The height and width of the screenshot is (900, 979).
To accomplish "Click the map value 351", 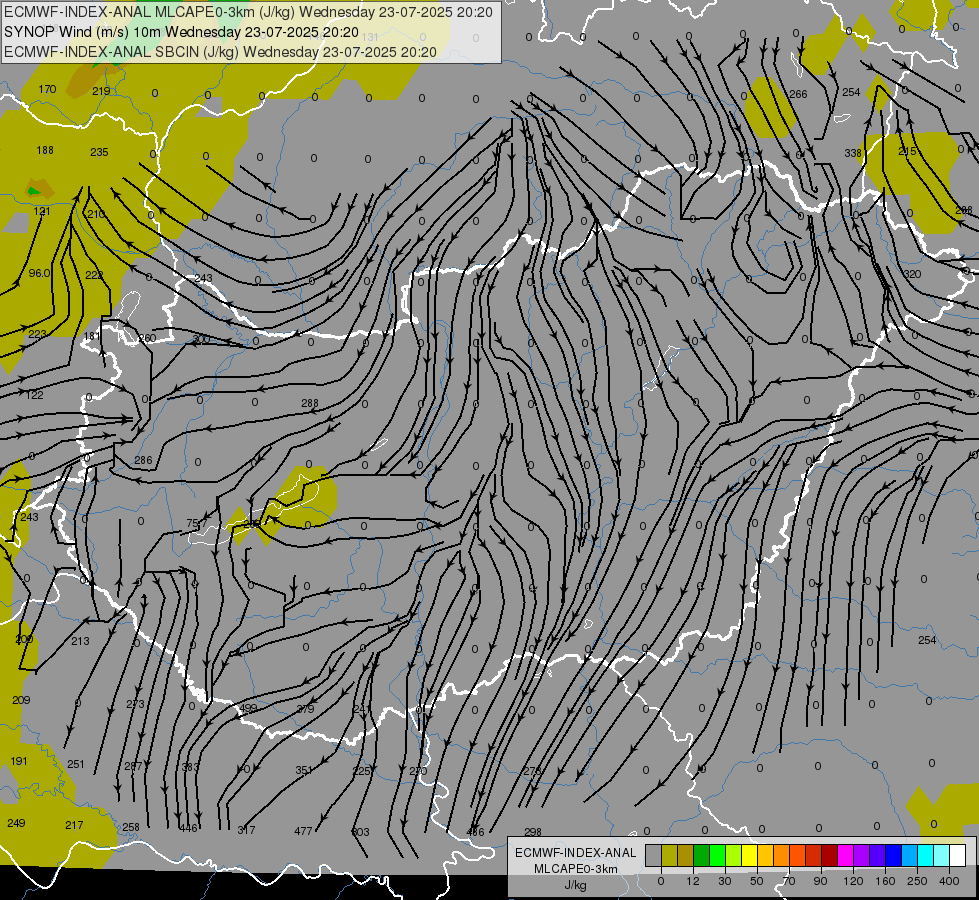I will pos(303,770).
